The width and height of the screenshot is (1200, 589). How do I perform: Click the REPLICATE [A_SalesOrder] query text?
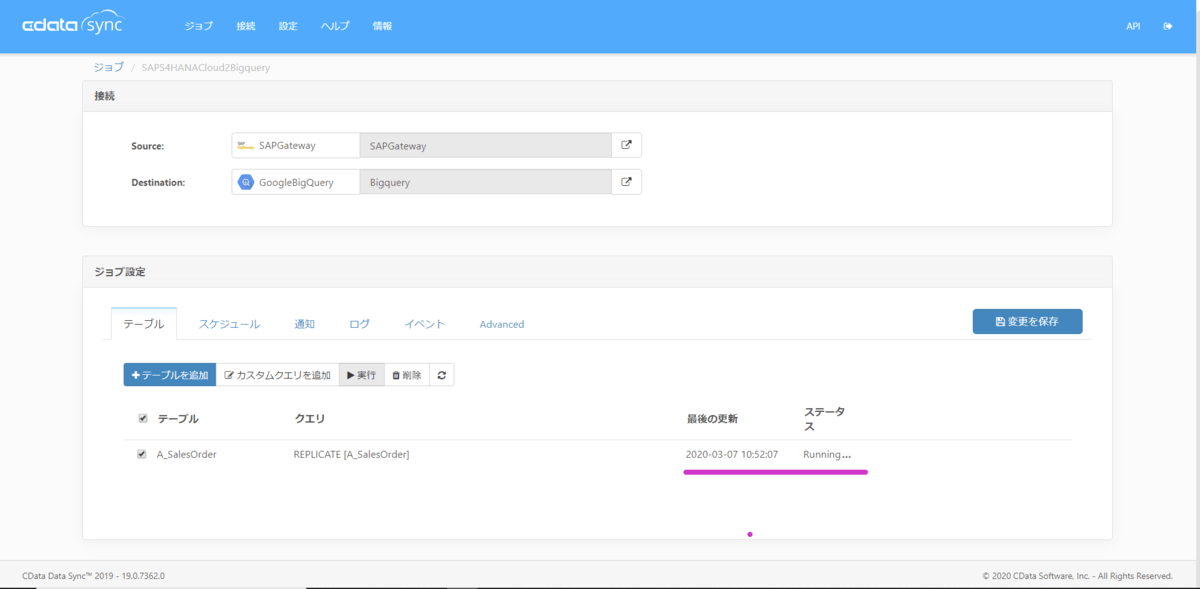pos(351,454)
